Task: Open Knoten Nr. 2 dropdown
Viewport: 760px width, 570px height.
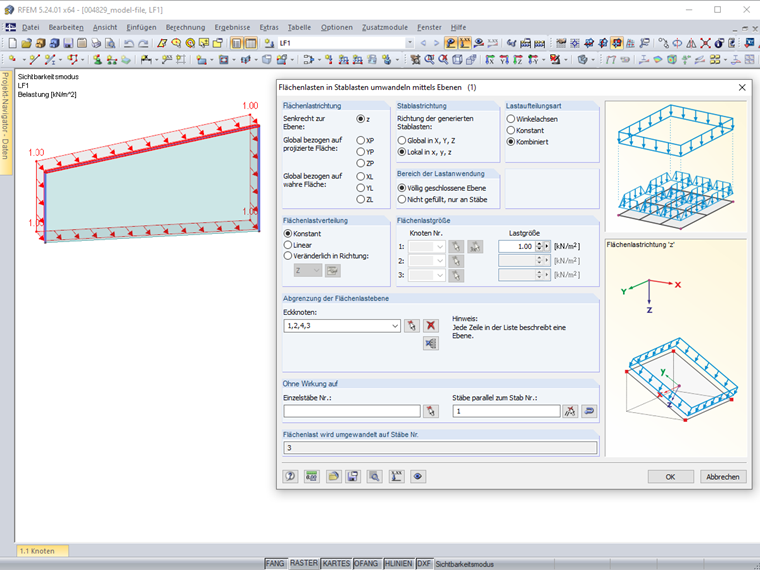Action: (440, 261)
